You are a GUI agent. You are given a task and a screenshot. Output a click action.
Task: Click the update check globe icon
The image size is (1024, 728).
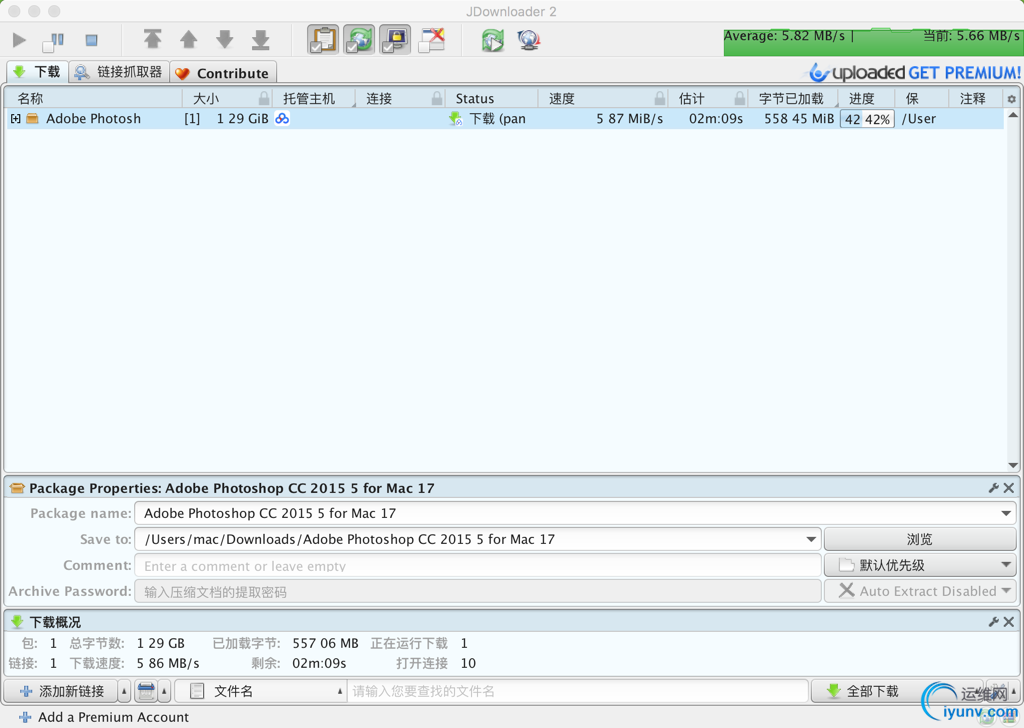529,40
